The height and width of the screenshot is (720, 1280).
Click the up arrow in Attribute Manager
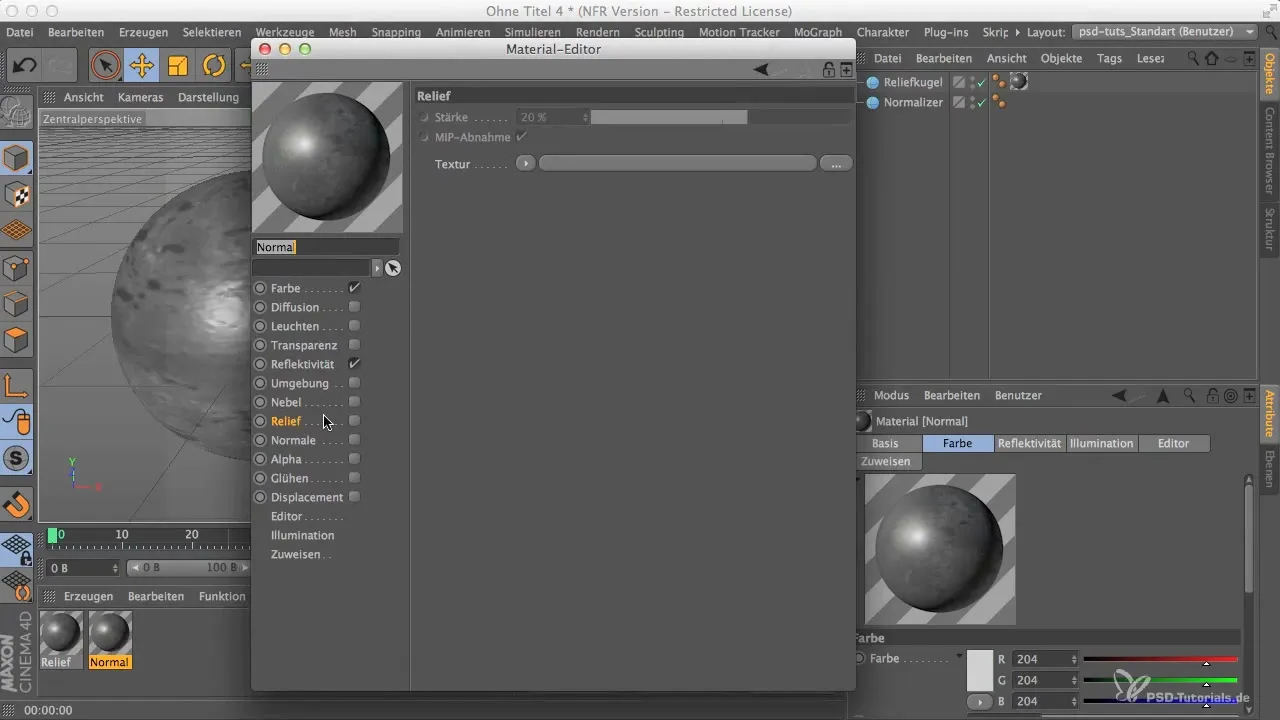pos(1163,395)
